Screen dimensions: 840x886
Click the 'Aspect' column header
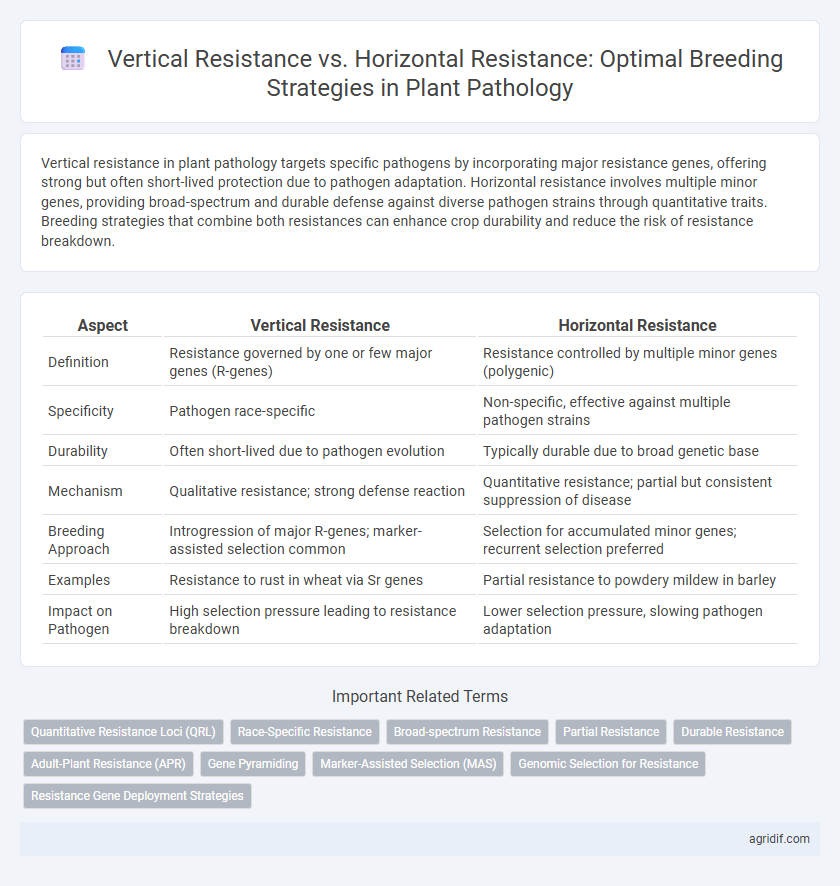point(103,325)
